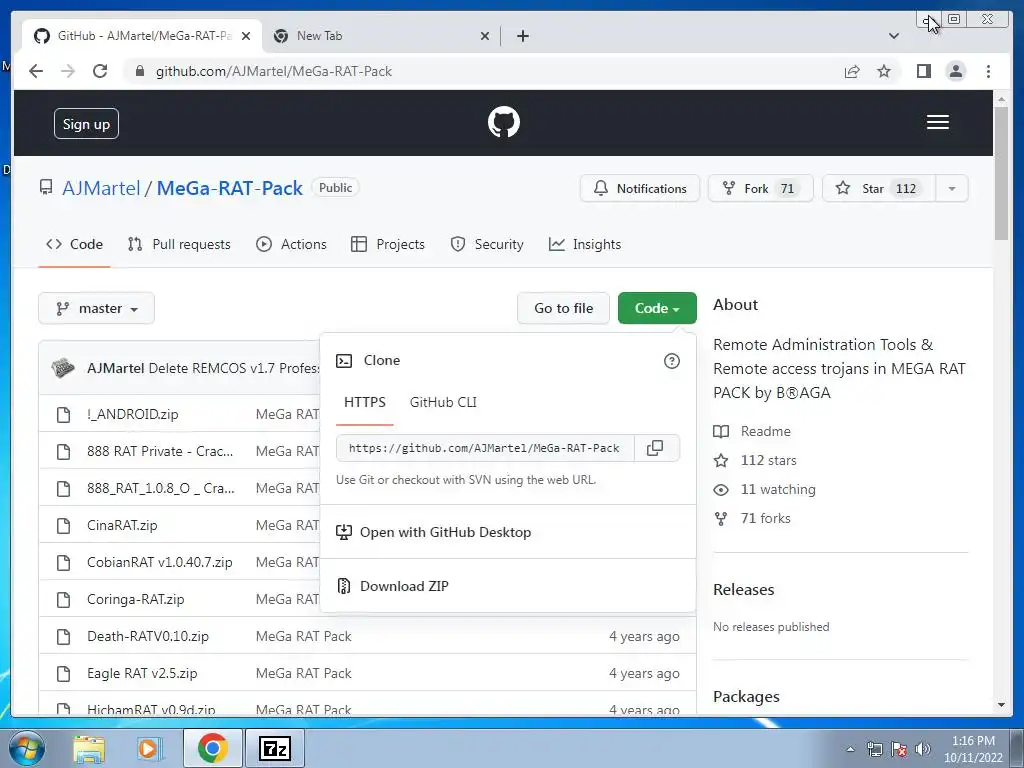Click the Go to file button

coord(564,308)
